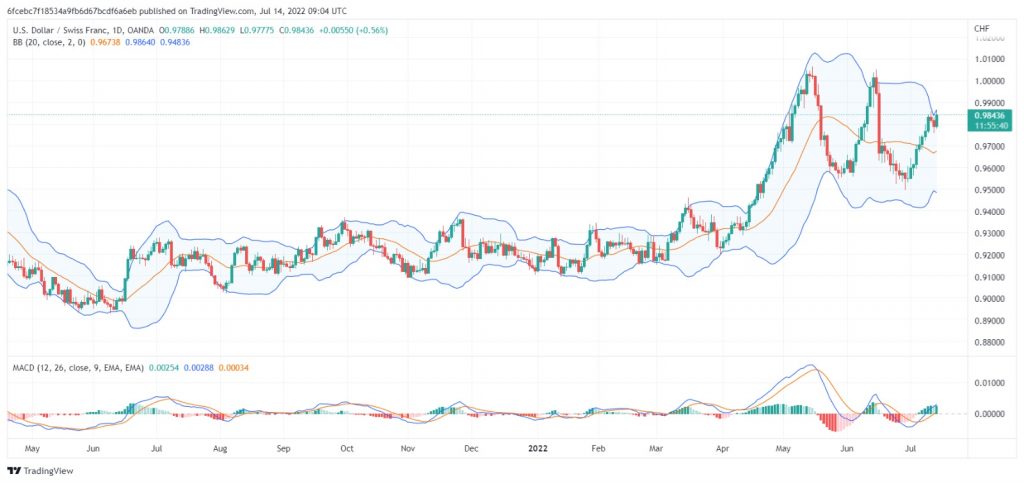Screen dimensions: 1024x483
Task: Click the 0.01000 level on MACD axis
Action: pos(989,382)
